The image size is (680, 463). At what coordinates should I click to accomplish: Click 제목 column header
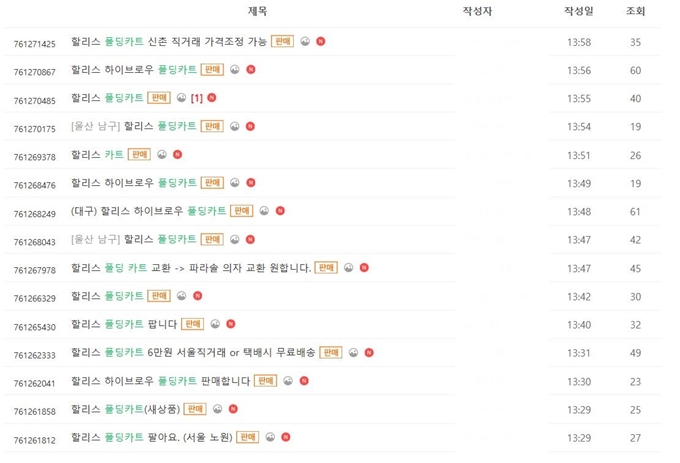[257, 11]
